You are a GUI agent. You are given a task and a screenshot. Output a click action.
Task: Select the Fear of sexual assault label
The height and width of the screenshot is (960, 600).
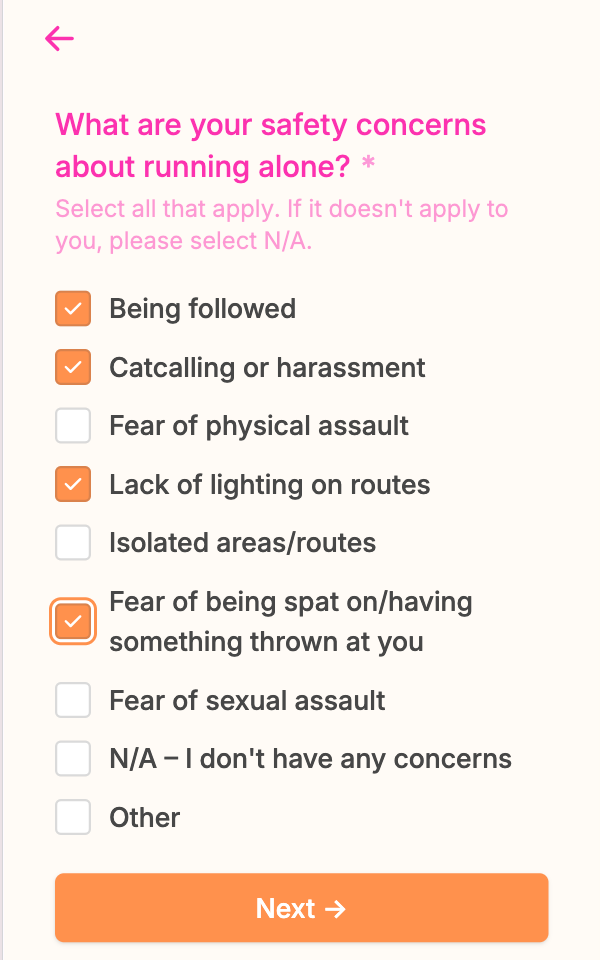[247, 700]
